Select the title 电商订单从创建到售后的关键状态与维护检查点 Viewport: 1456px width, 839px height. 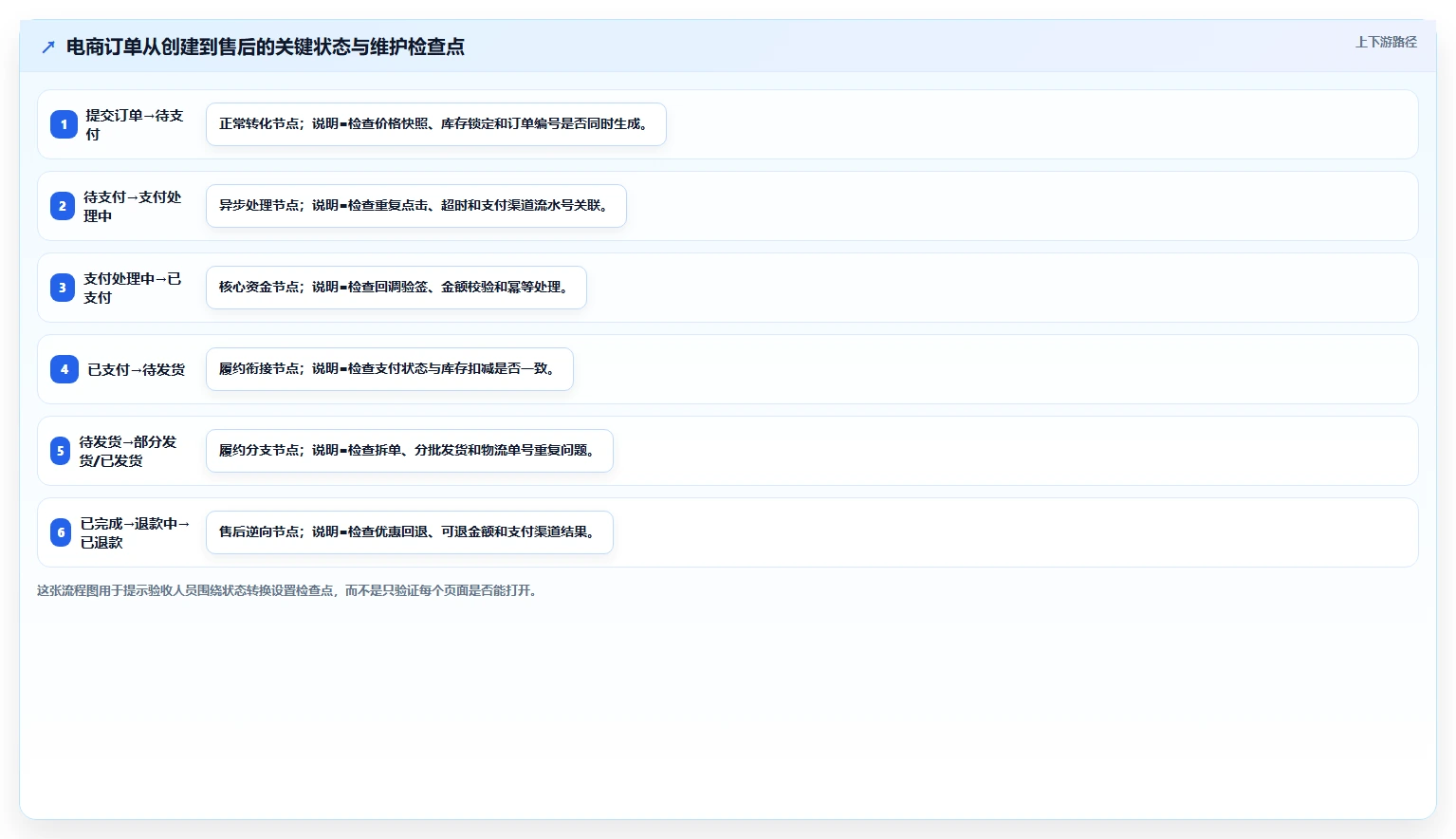(x=266, y=47)
